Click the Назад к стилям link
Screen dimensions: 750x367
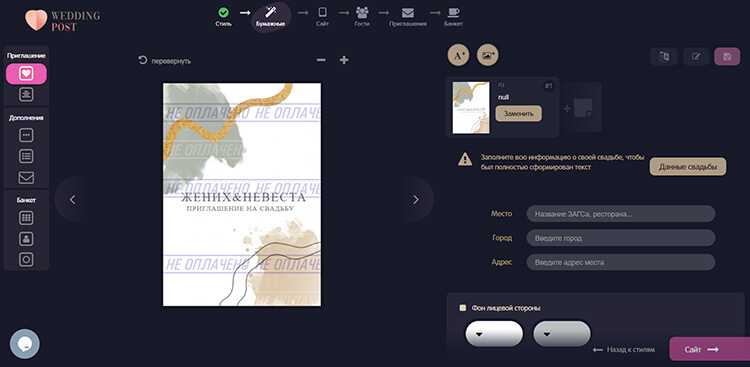click(624, 350)
